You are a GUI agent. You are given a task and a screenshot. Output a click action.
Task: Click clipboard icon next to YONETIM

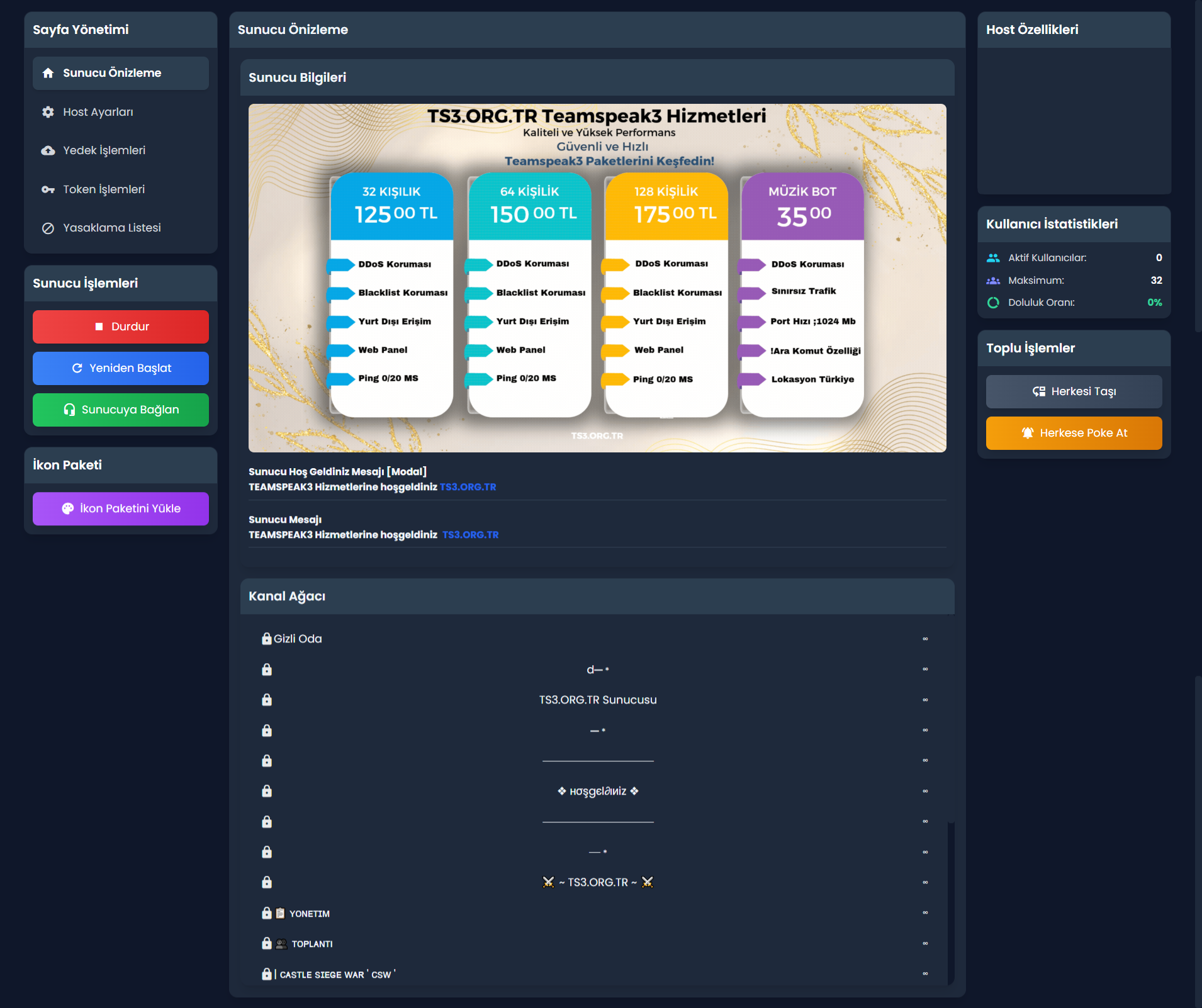tap(281, 913)
